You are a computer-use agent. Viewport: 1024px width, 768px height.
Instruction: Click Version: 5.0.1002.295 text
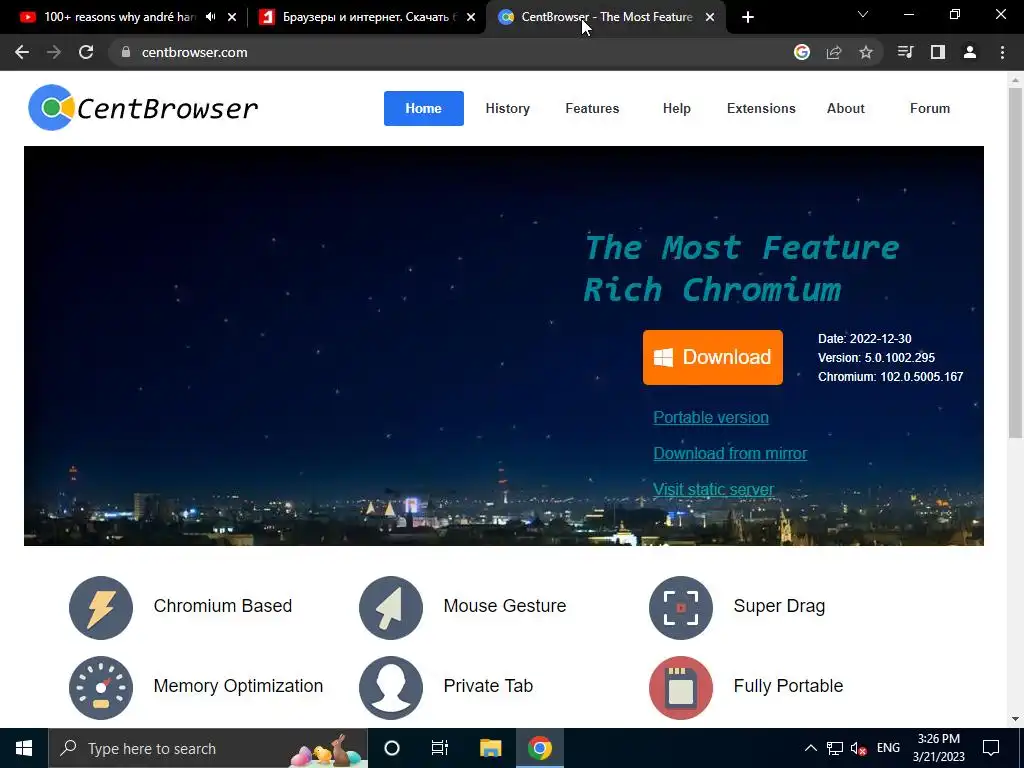point(876,358)
